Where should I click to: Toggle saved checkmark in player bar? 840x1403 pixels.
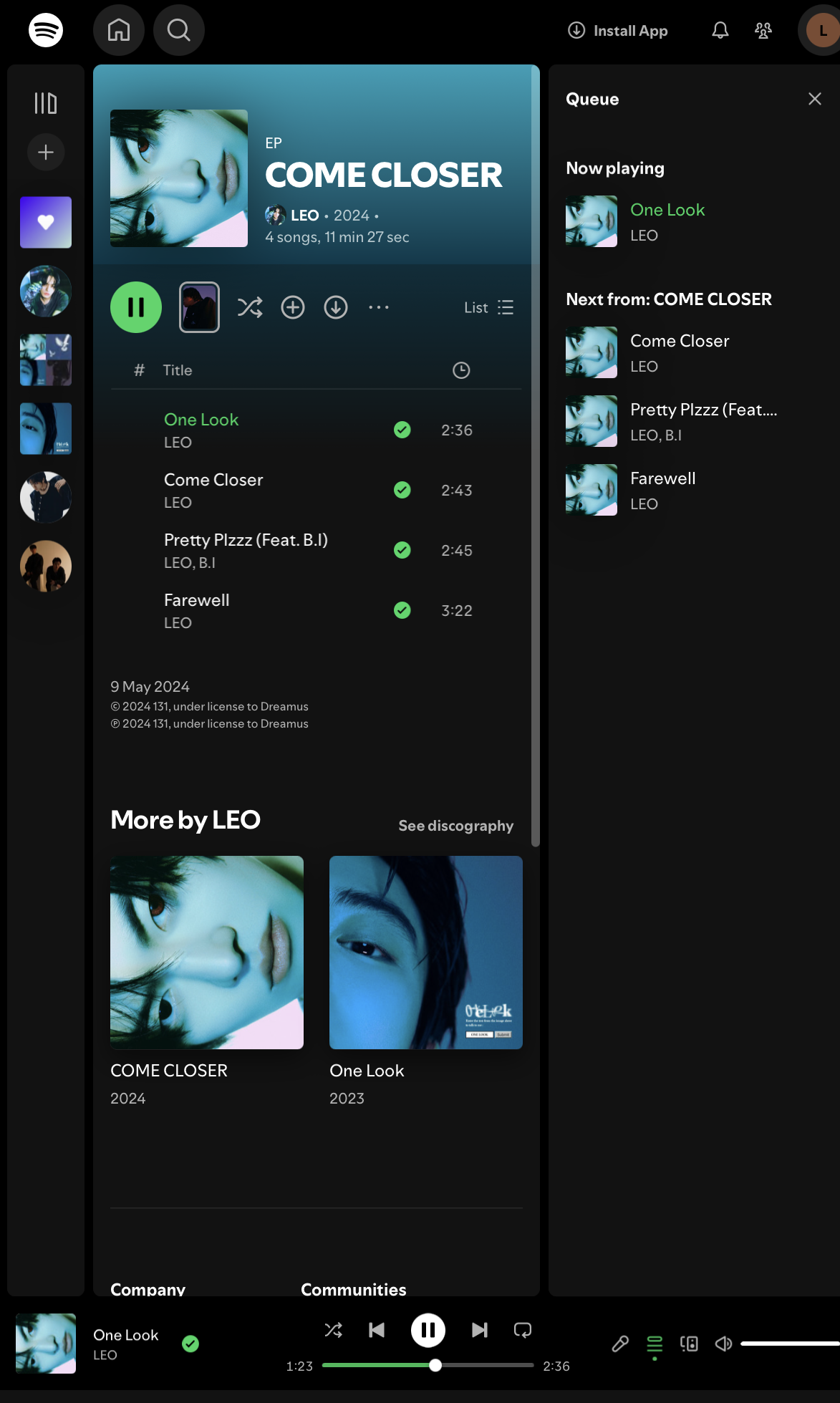pos(190,1344)
